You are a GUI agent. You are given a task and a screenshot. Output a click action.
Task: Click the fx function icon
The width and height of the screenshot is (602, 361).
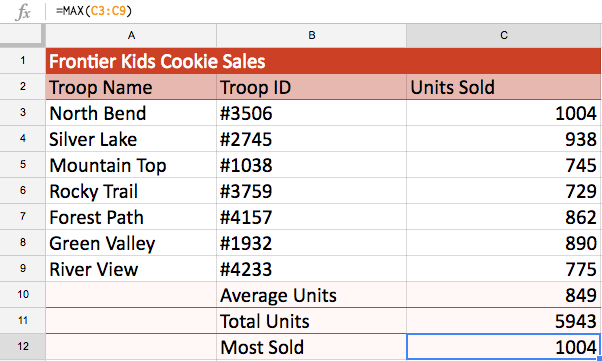point(23,12)
